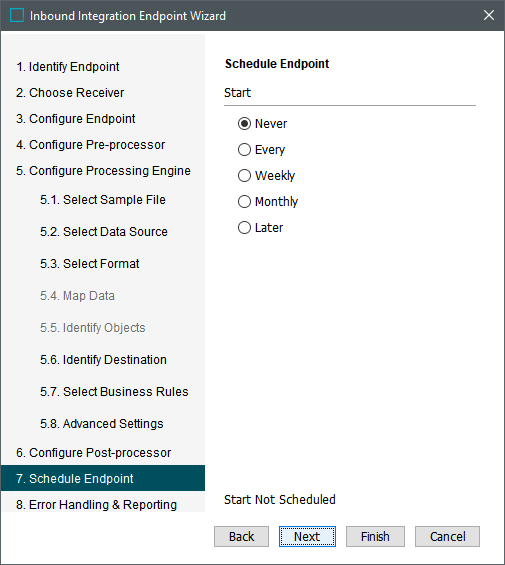Open 5.6 Identify Destination substep
This screenshot has height=565, width=505.
103,360
